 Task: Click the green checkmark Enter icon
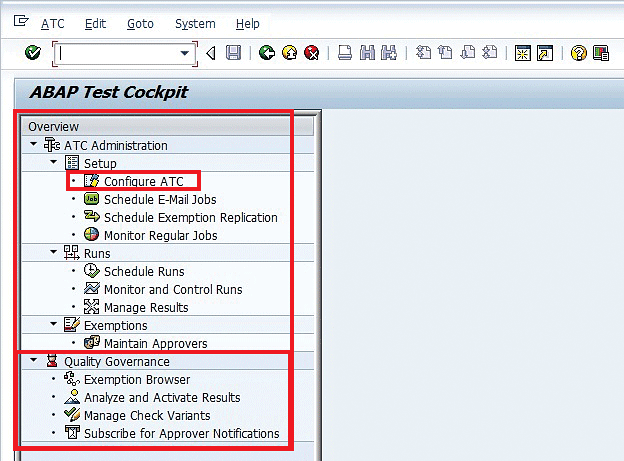[x=33, y=53]
